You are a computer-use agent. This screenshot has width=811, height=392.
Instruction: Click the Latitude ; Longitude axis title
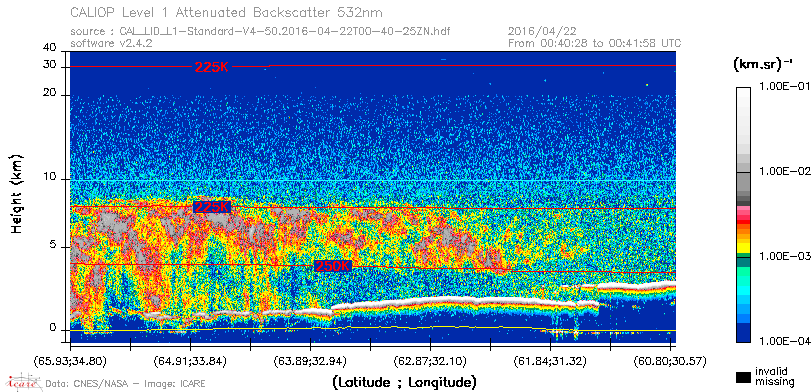tap(404, 383)
